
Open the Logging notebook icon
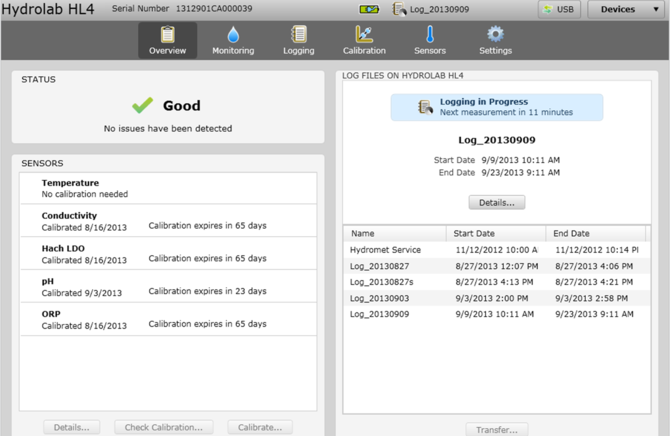pos(298,34)
